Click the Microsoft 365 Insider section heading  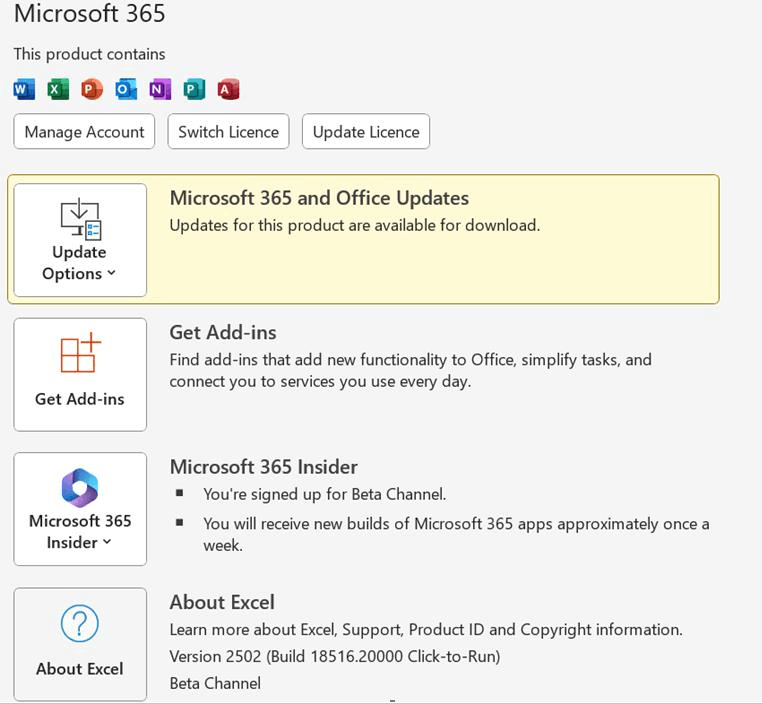pos(263,467)
